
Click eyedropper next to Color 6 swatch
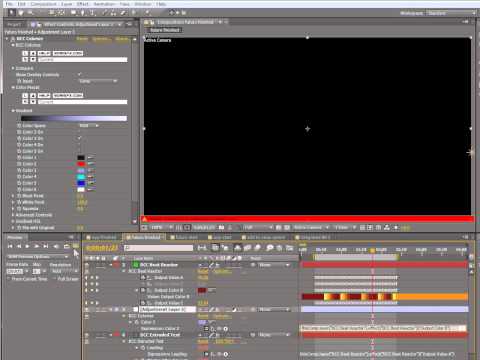click(91, 189)
